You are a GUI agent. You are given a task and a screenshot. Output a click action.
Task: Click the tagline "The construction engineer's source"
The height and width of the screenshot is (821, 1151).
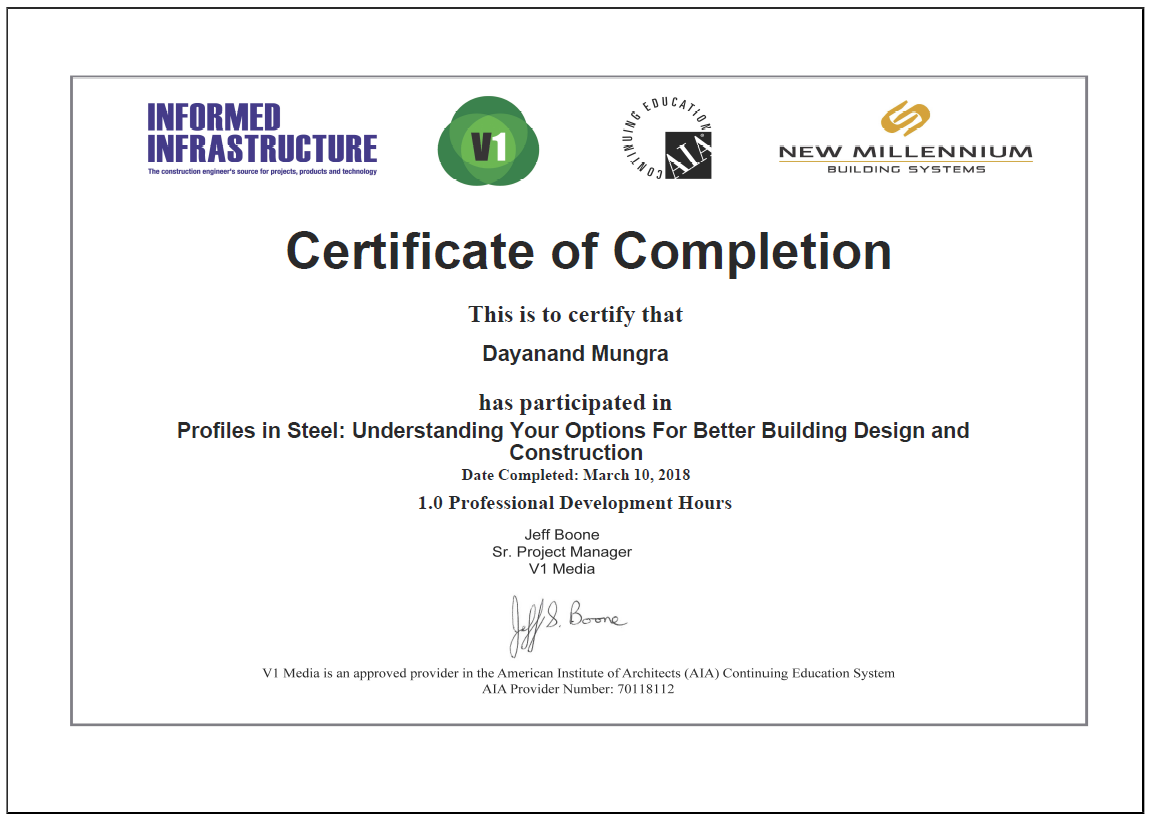pyautogui.click(x=262, y=172)
